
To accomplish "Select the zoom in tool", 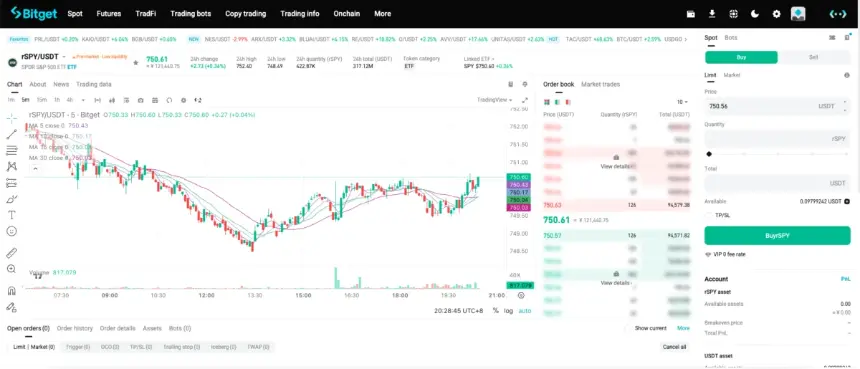I will [12, 269].
